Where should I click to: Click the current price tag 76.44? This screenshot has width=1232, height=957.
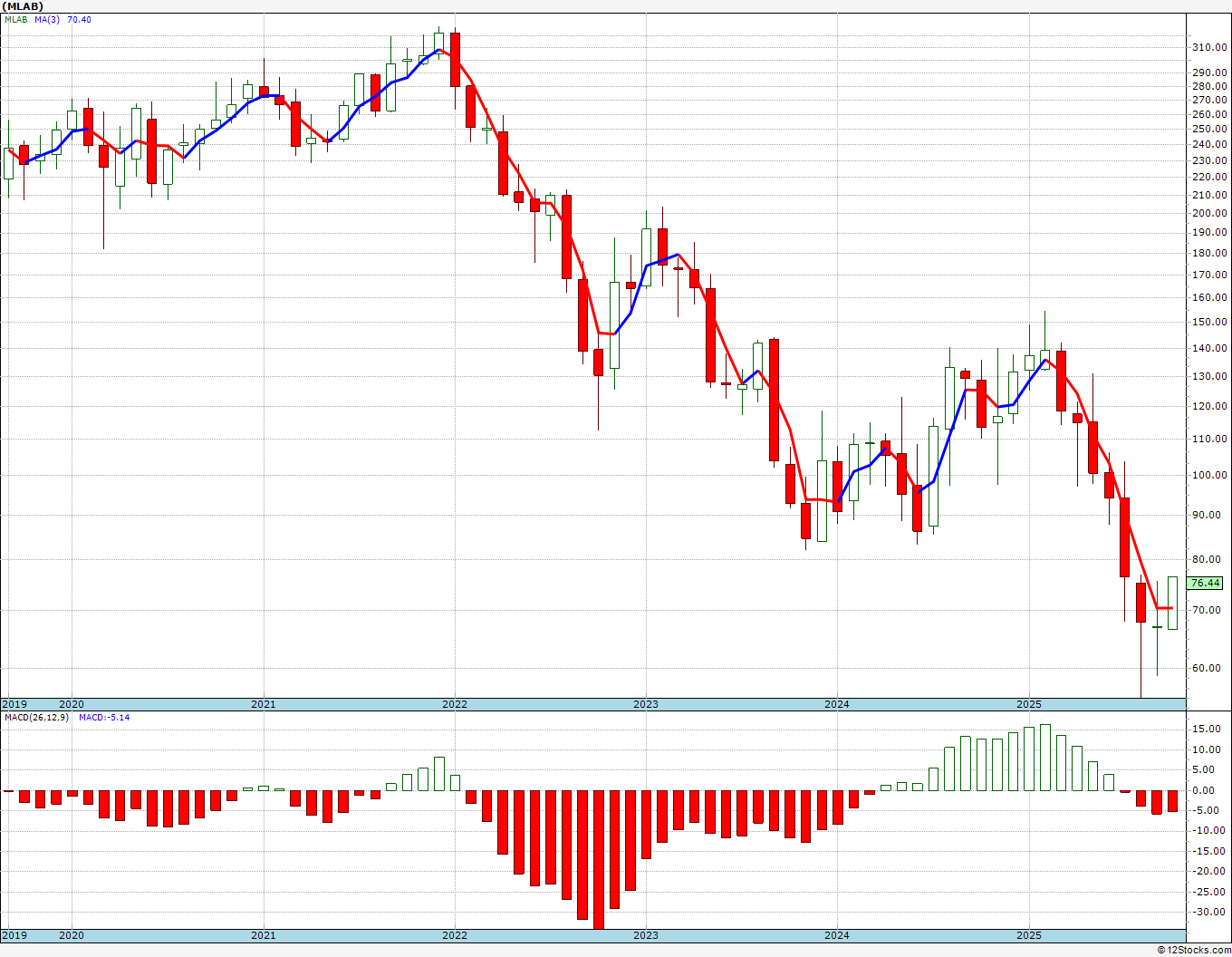click(1206, 584)
